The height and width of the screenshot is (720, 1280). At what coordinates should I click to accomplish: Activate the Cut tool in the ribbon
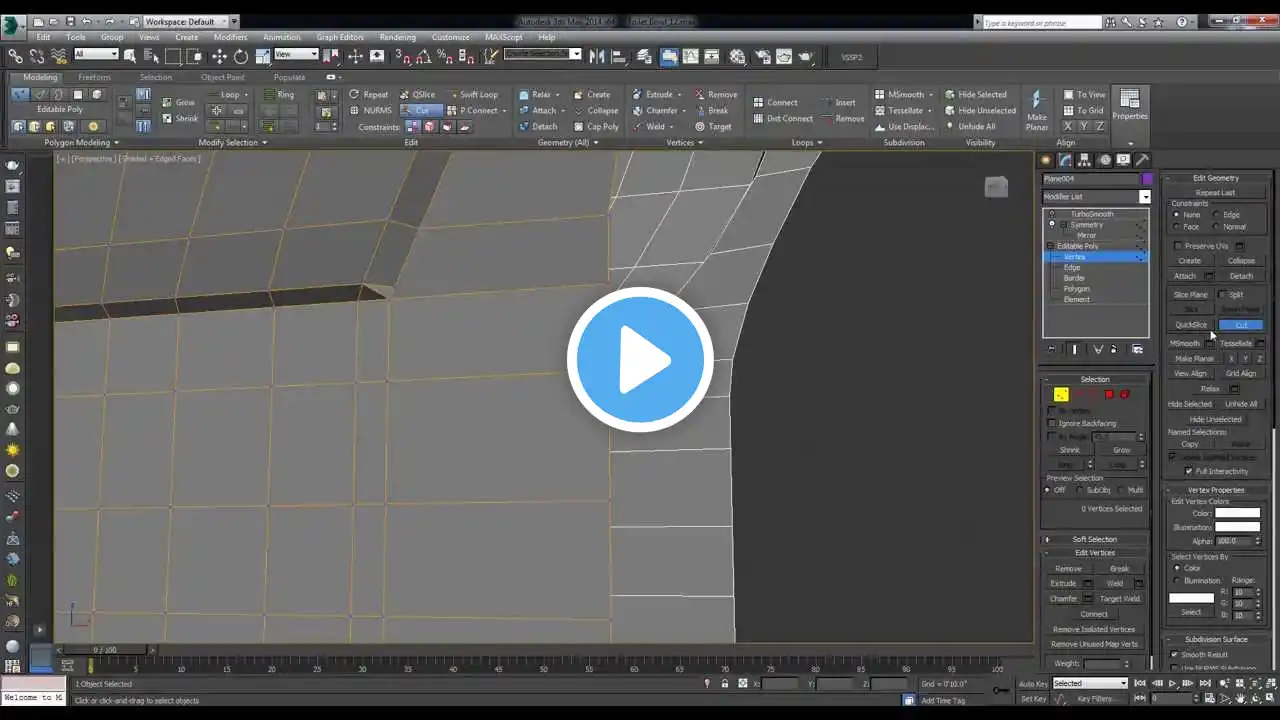(x=421, y=111)
